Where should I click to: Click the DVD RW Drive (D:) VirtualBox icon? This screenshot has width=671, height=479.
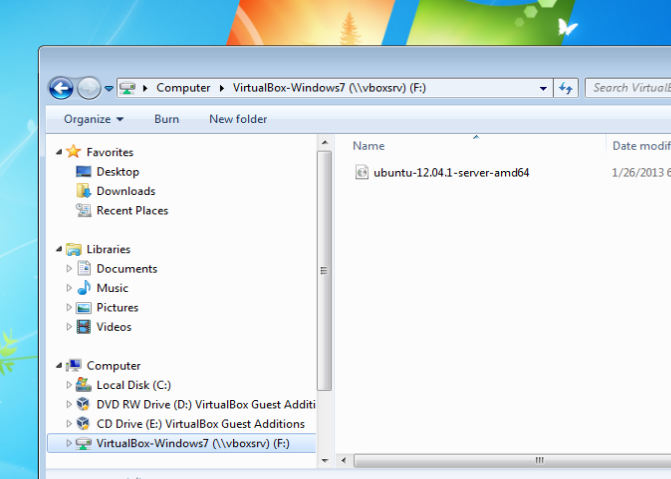point(83,404)
